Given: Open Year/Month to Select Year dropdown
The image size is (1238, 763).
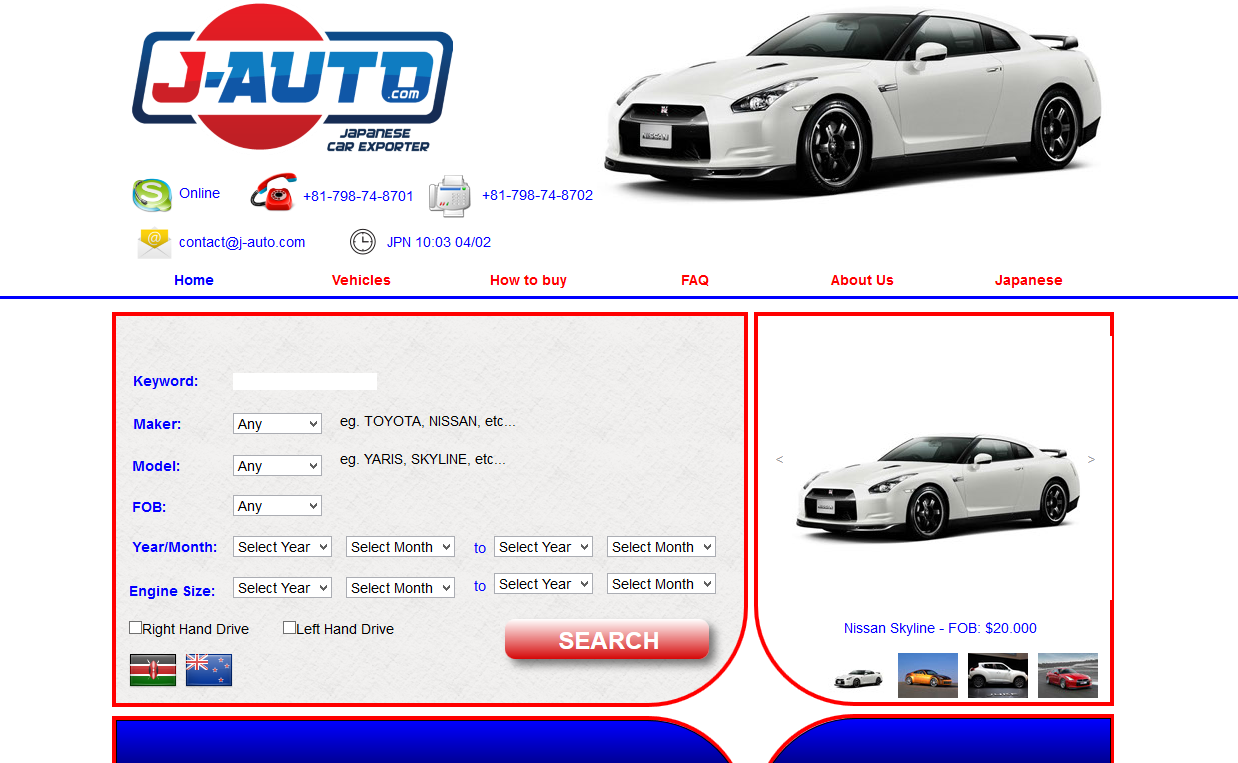Looking at the screenshot, I should coord(543,547).
